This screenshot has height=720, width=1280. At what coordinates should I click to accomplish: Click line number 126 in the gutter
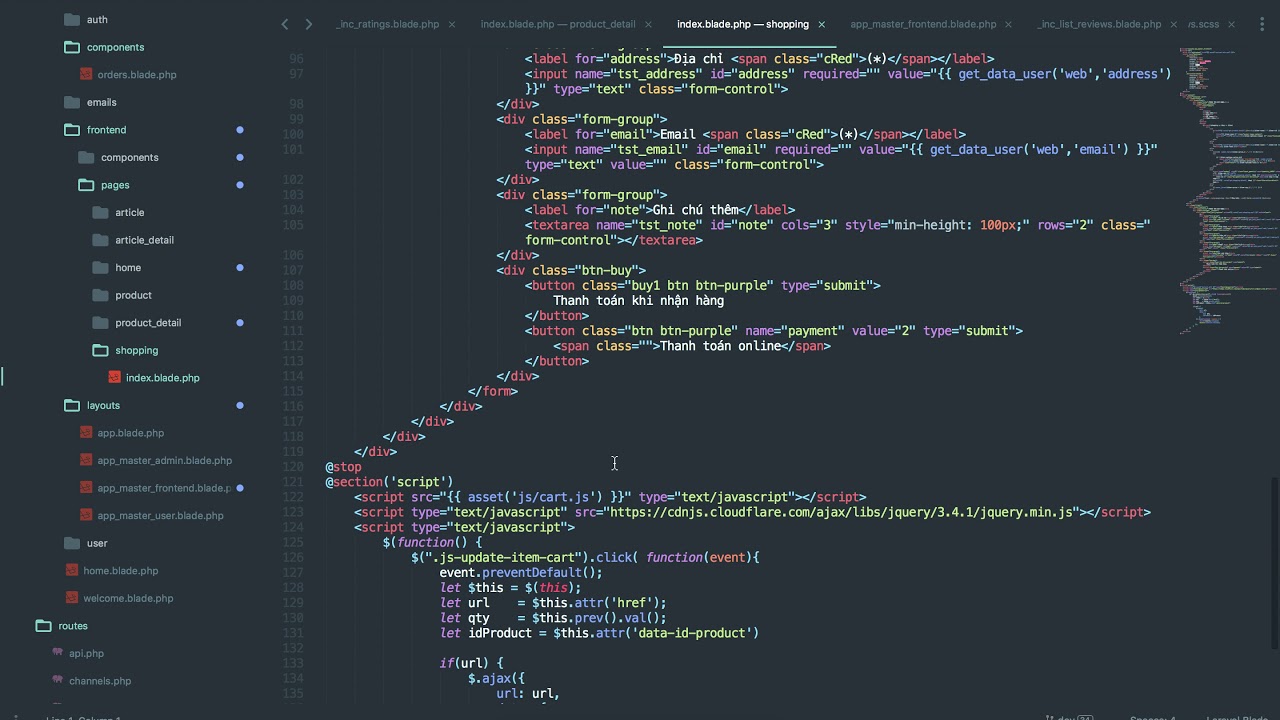(293, 557)
